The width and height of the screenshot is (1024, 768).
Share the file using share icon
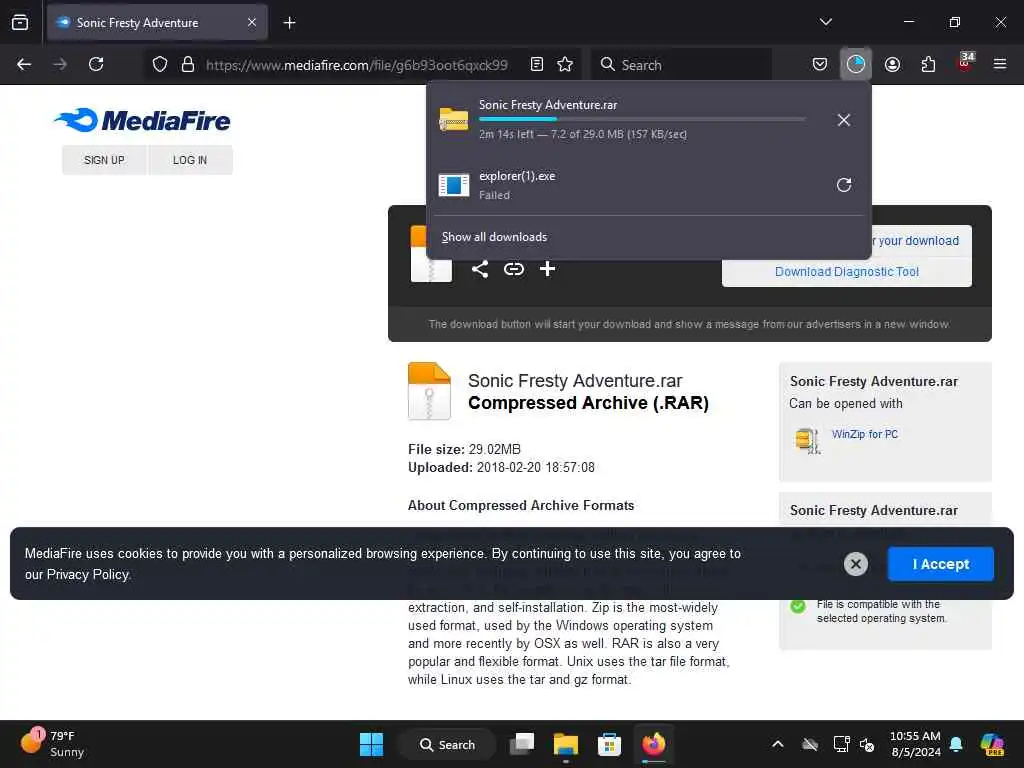pyautogui.click(x=480, y=268)
